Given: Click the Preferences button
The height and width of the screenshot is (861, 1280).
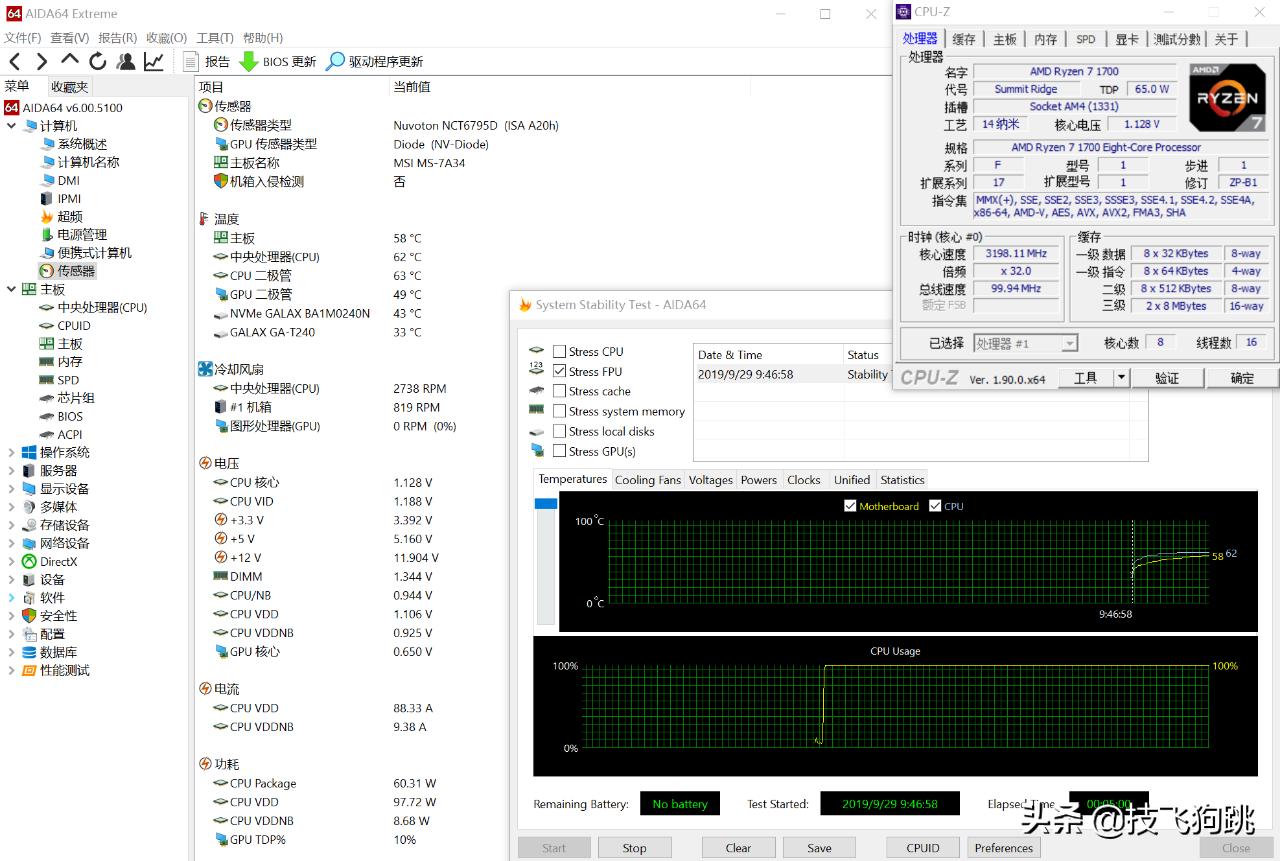Looking at the screenshot, I should tap(1003, 848).
